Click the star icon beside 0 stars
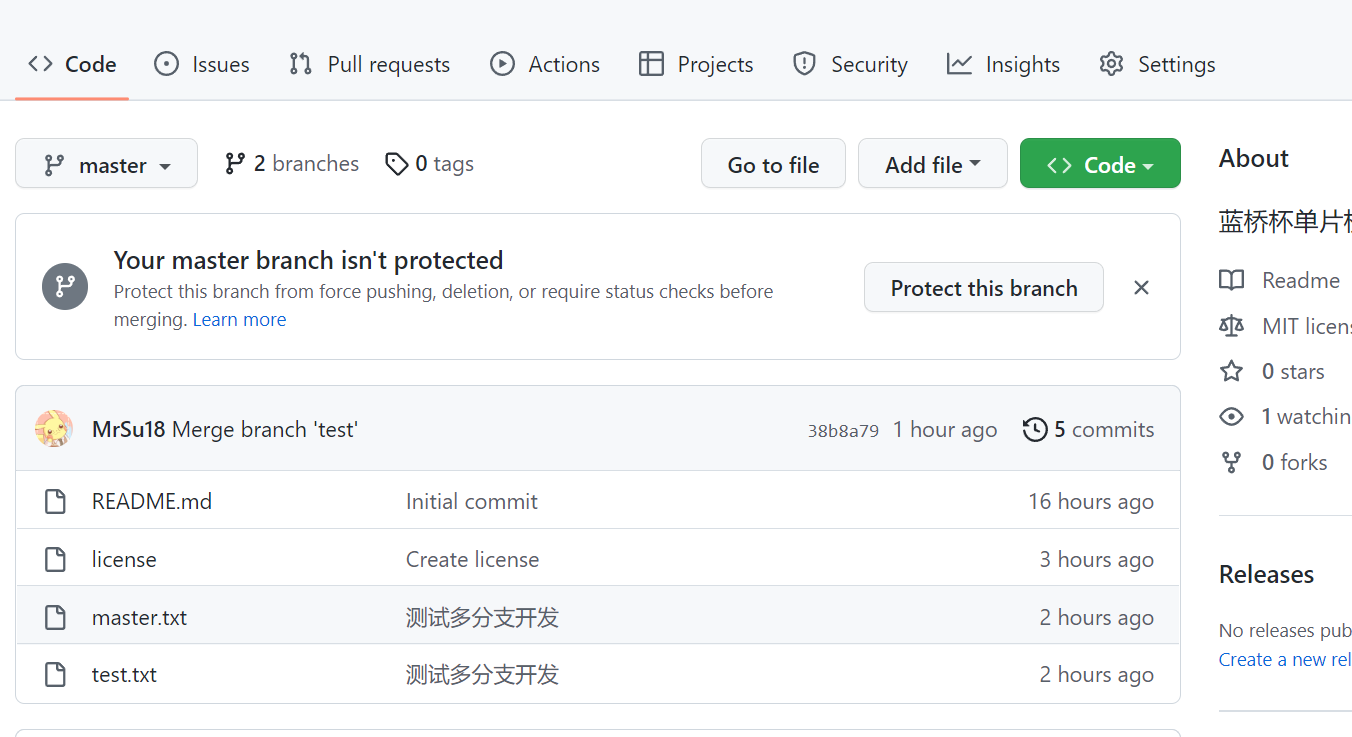This screenshot has width=1352, height=737. point(1232,372)
